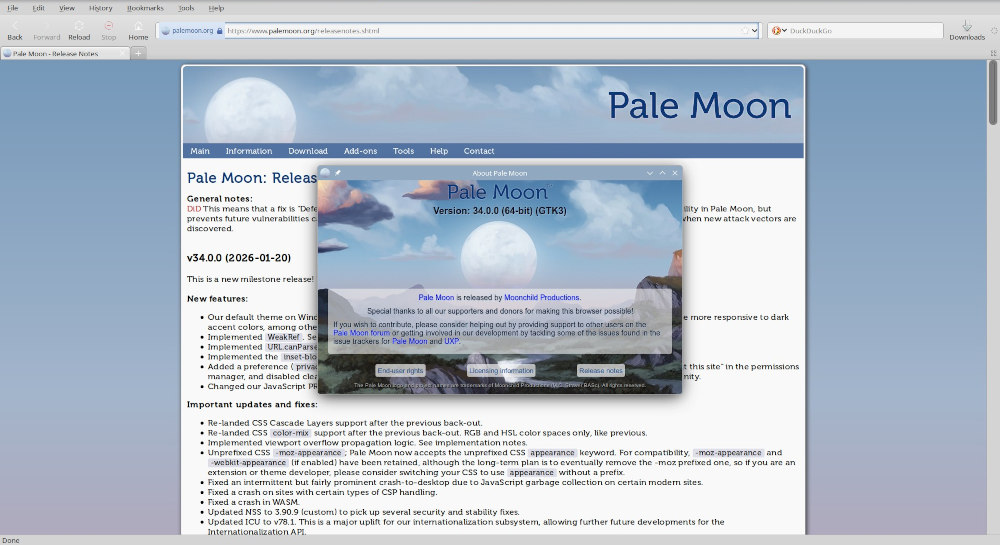The image size is (1000, 545).
Task: Click the Stop loading button
Action: click(108, 30)
